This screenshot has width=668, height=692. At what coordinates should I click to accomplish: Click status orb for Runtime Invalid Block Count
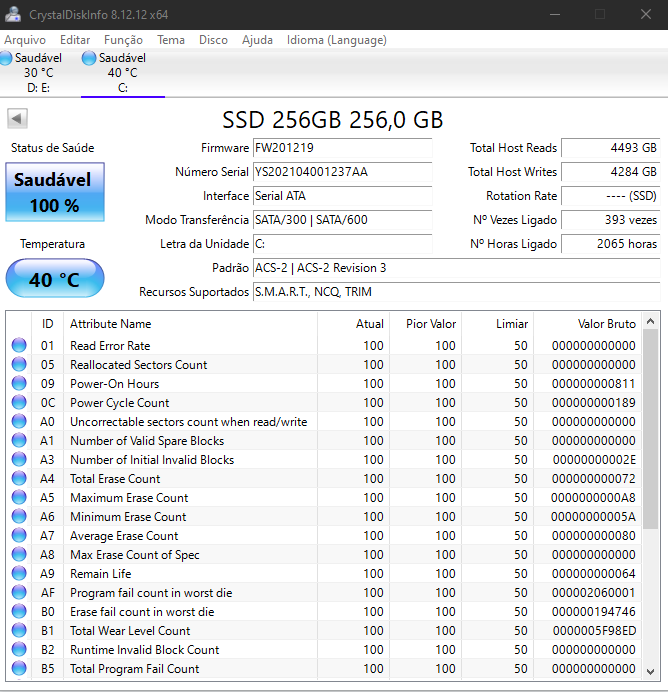(x=19, y=649)
